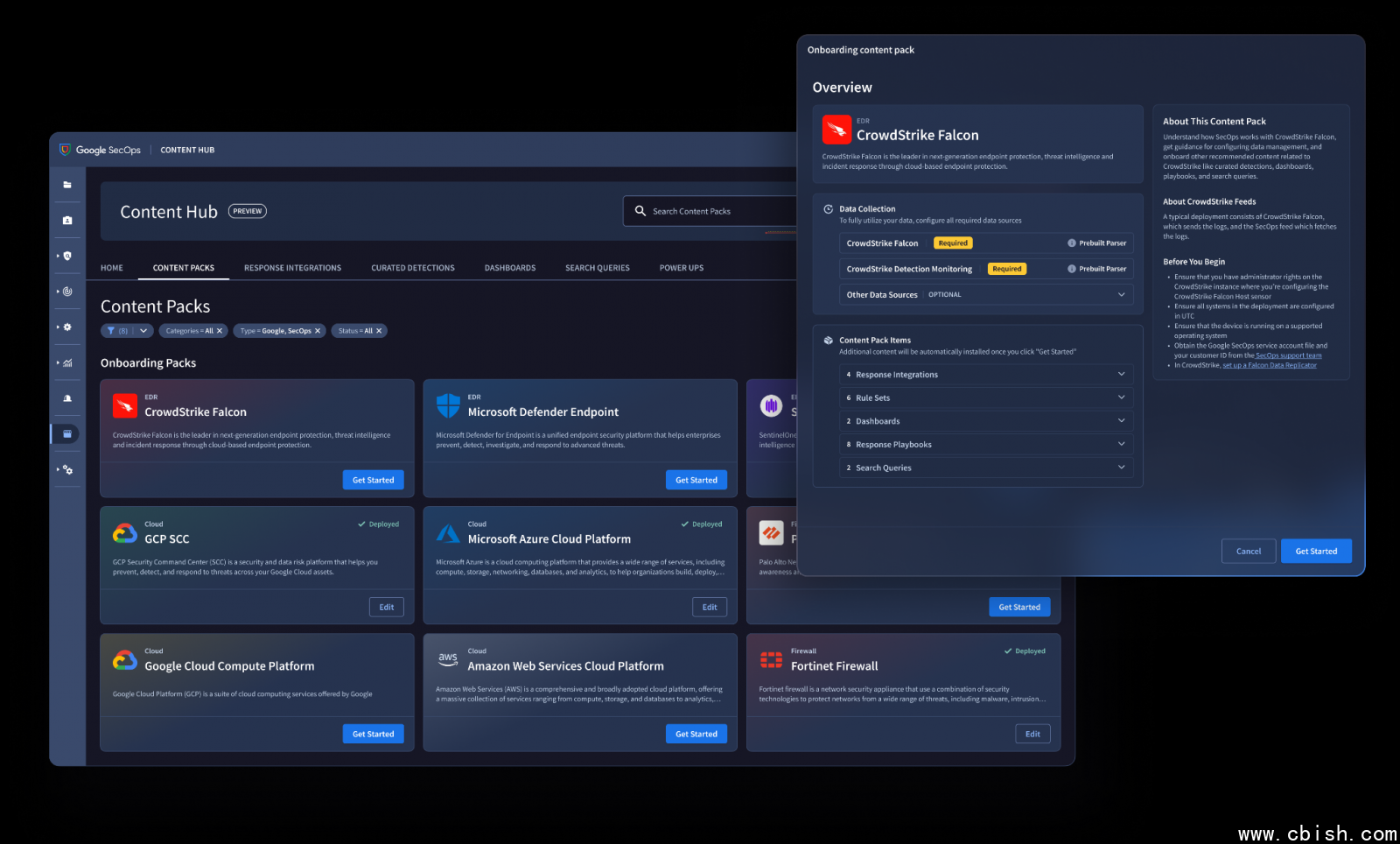Remove the Categories = All filter chip

coord(220,331)
